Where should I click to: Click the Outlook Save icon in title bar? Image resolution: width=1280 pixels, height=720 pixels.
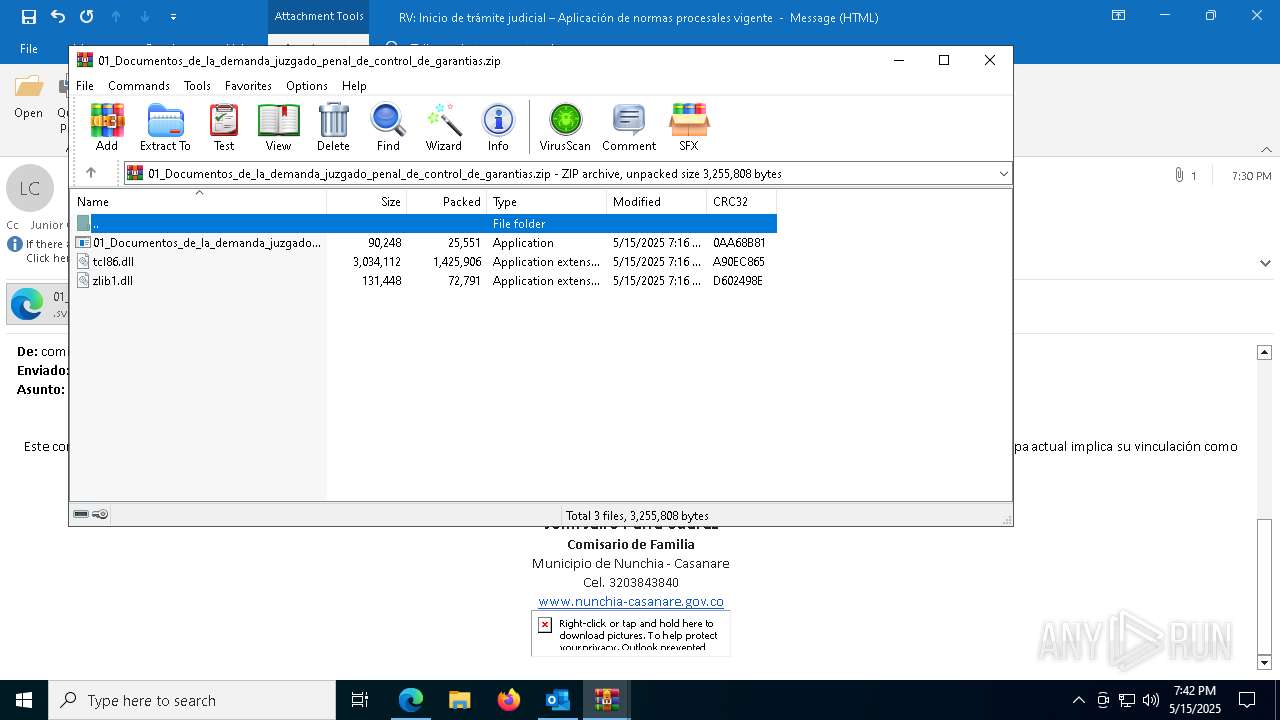pos(29,17)
